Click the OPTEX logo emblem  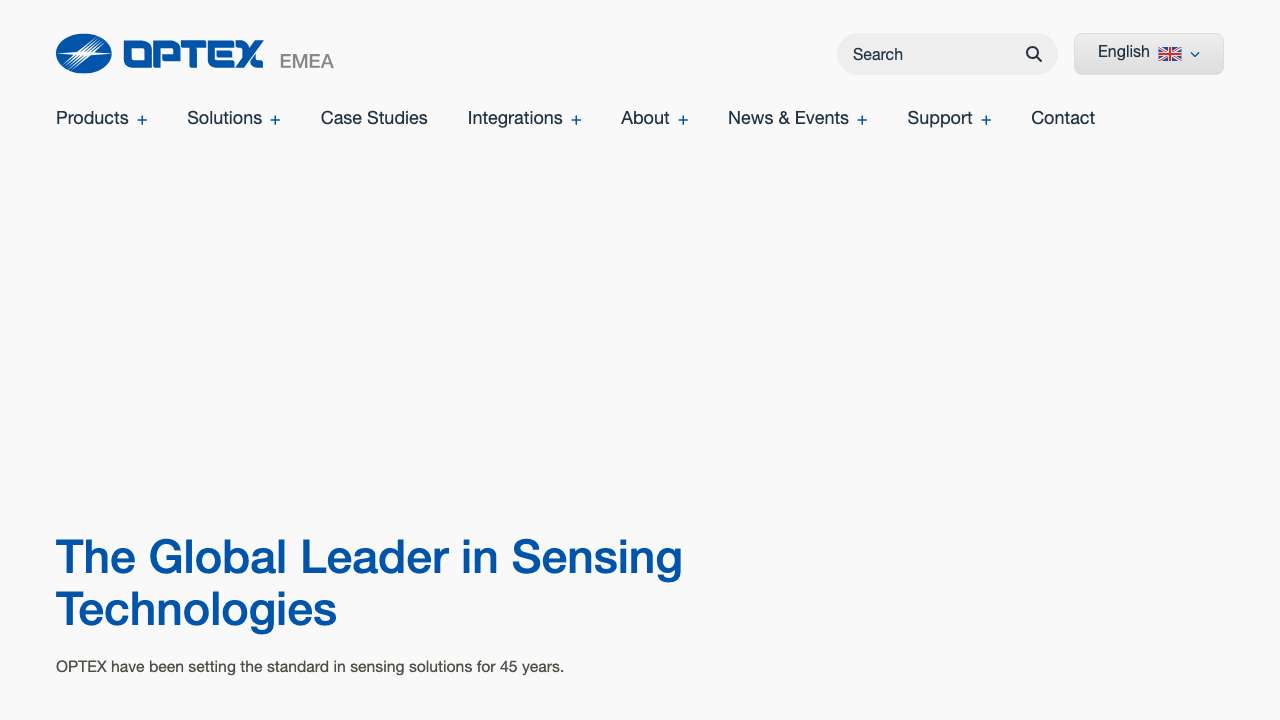[84, 54]
